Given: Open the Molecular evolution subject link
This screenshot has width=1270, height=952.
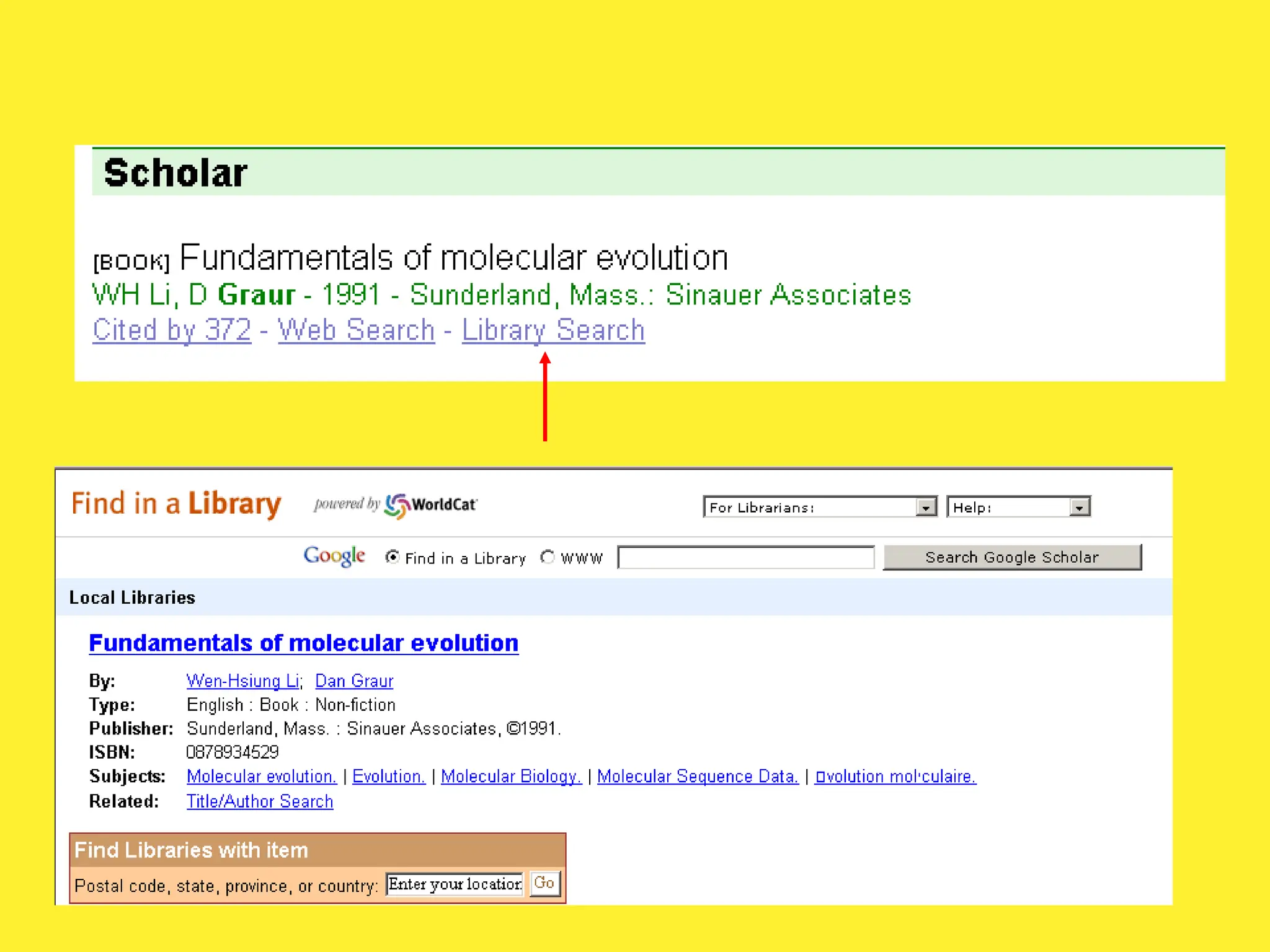Looking at the screenshot, I should pos(261,776).
